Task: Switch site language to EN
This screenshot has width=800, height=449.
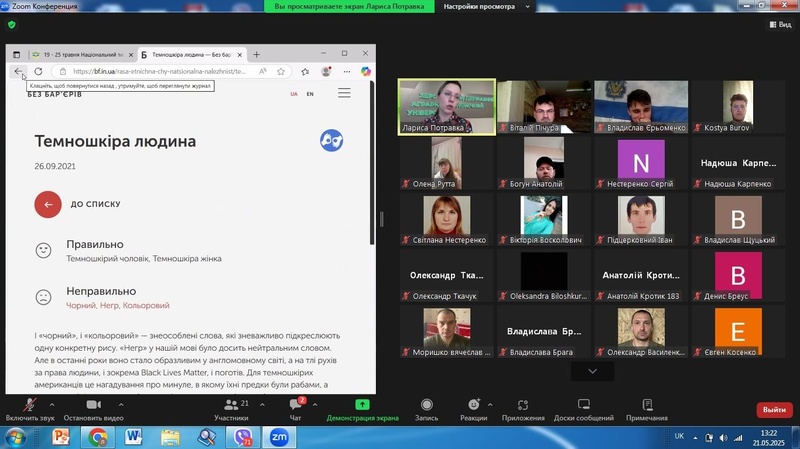Action: 310,94
